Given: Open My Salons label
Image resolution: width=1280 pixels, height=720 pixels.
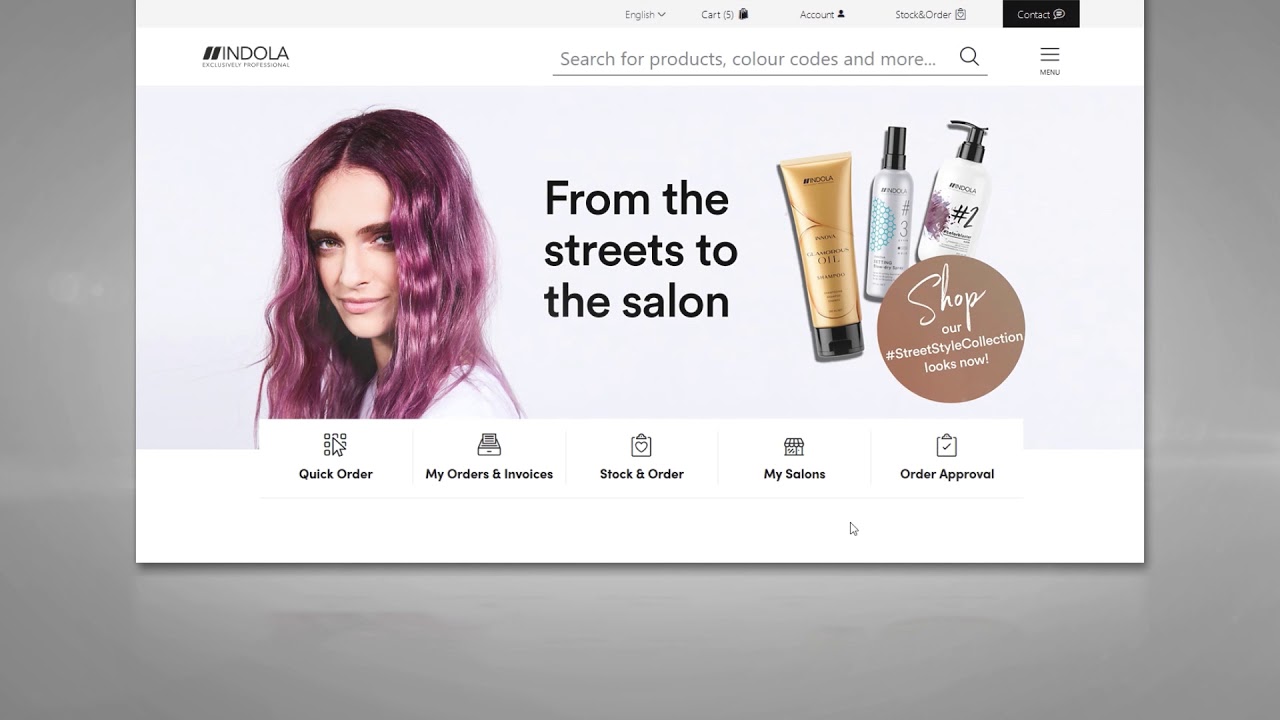Looking at the screenshot, I should (794, 474).
